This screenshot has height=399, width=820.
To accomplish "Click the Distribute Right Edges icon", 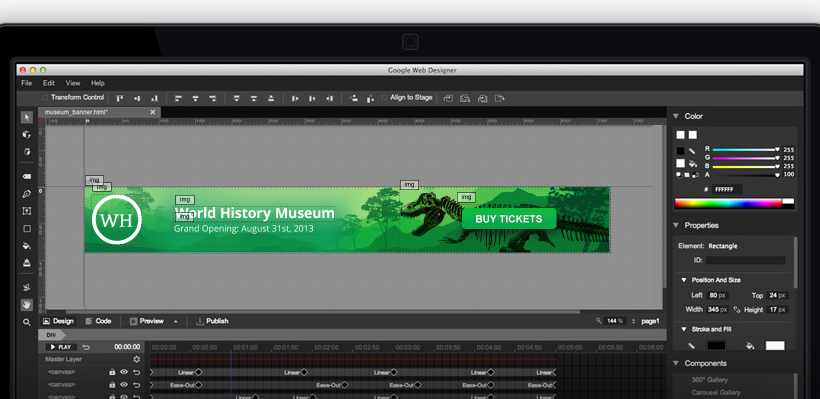I will pyautogui.click(x=329, y=98).
